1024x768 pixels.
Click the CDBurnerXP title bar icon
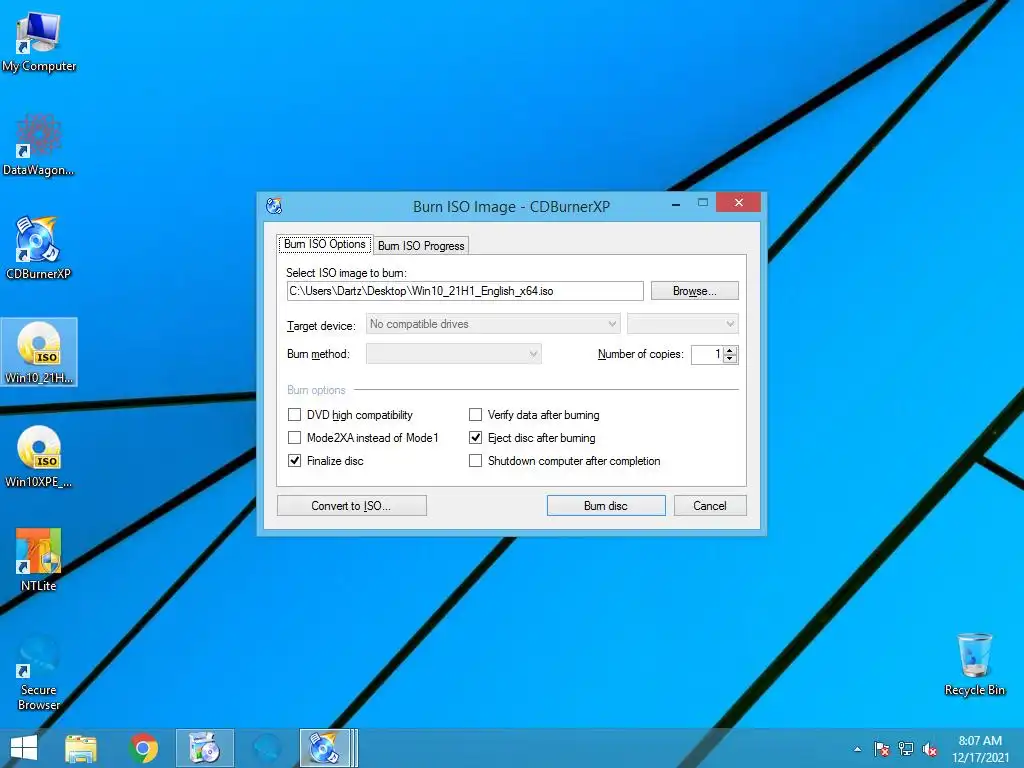[x=274, y=206]
